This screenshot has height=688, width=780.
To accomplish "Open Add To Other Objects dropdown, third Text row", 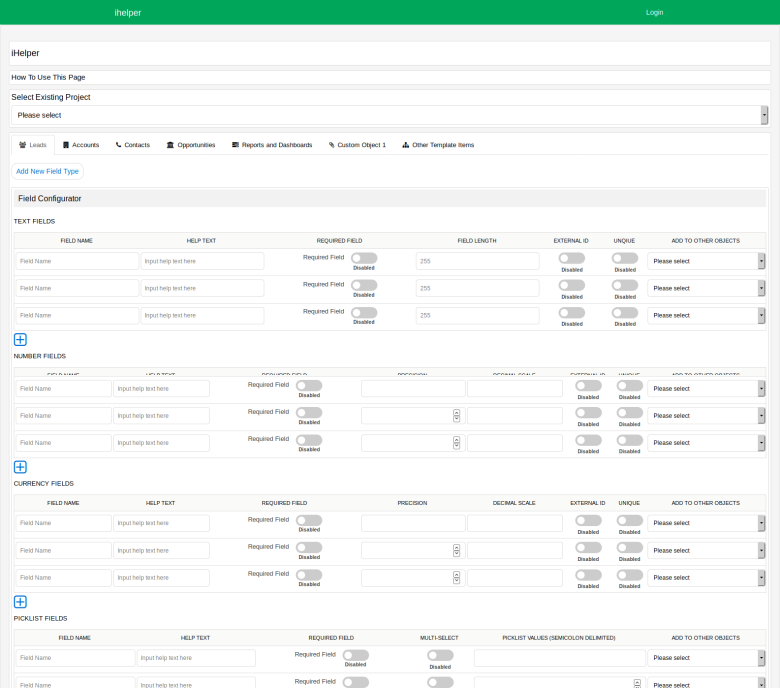I will (x=706, y=315).
